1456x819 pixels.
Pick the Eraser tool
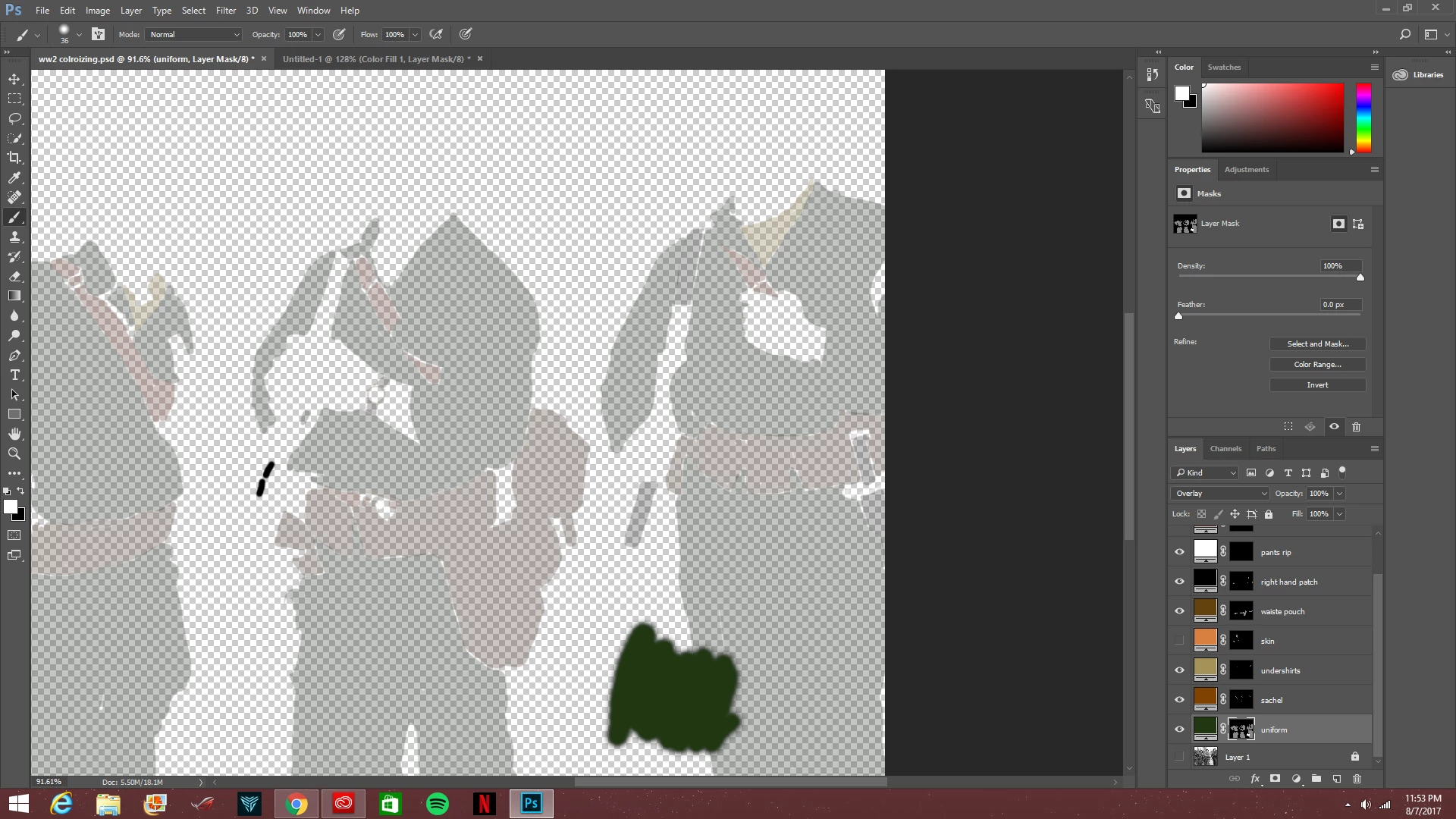14,277
